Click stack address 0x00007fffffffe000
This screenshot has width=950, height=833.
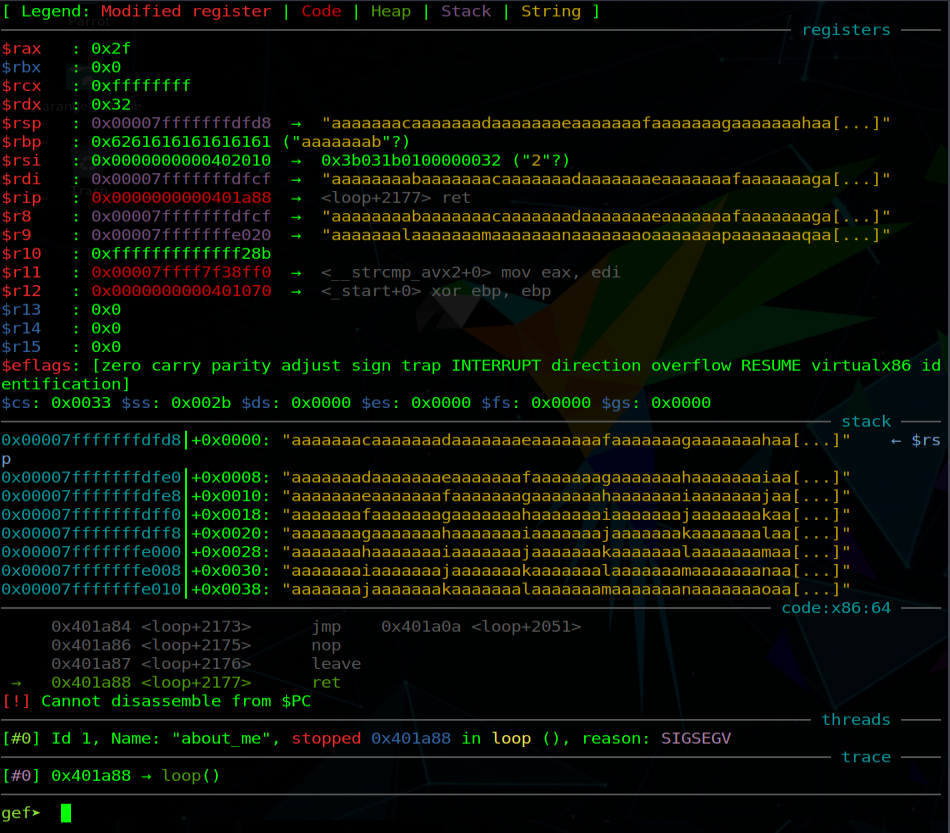pos(91,551)
